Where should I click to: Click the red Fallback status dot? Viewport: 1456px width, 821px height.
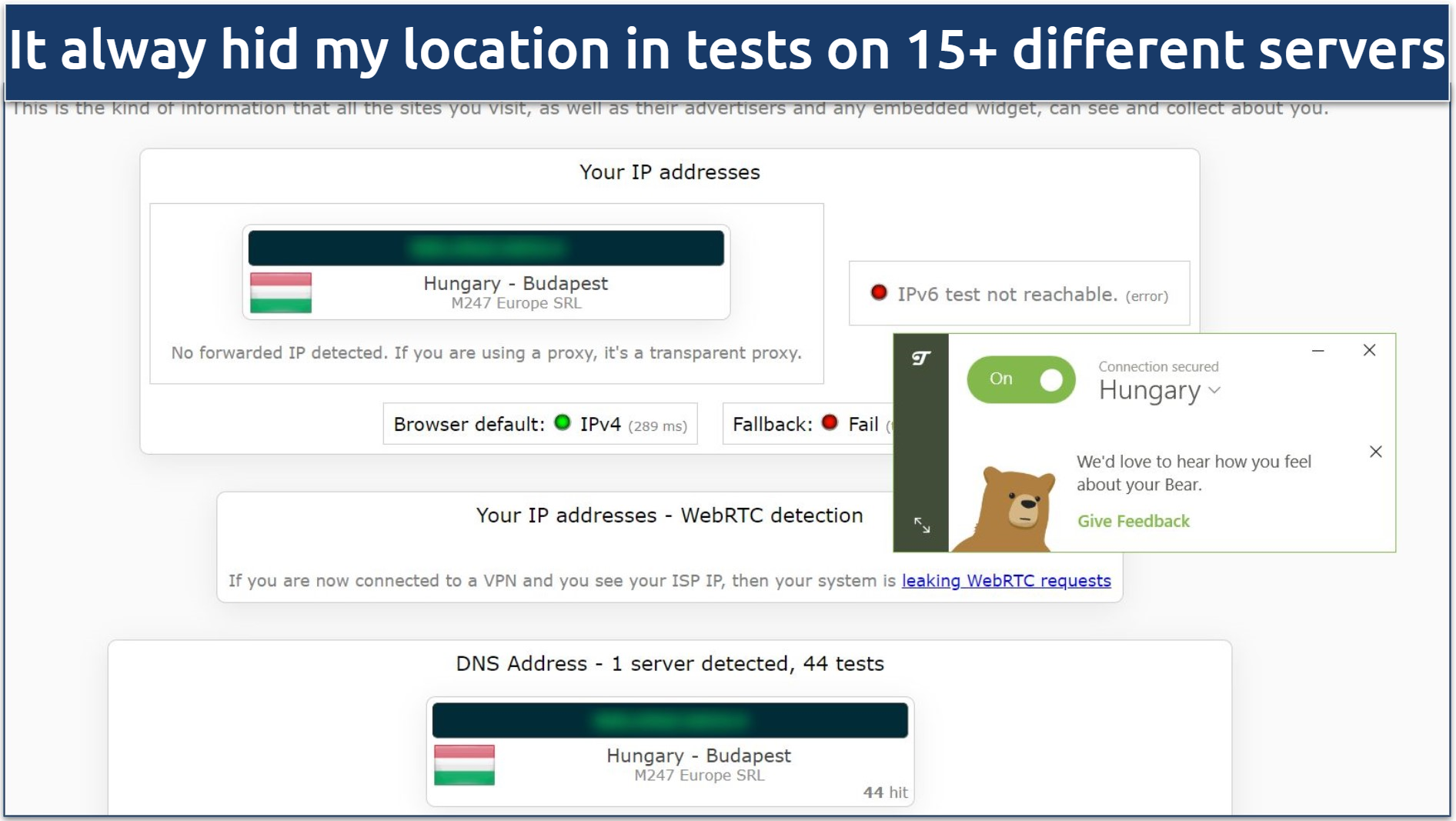(830, 422)
